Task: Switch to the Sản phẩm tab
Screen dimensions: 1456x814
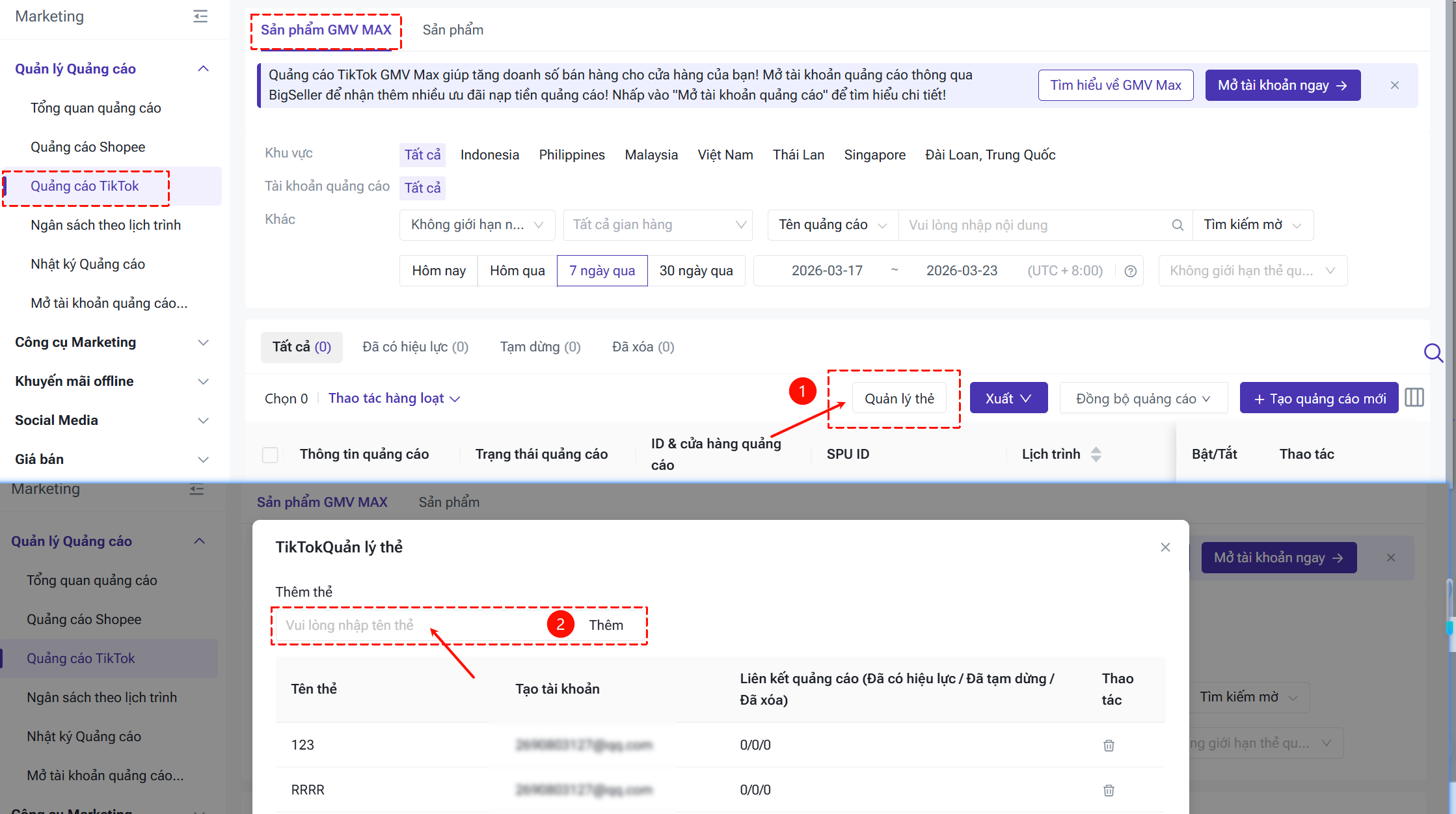Action: pos(453,30)
